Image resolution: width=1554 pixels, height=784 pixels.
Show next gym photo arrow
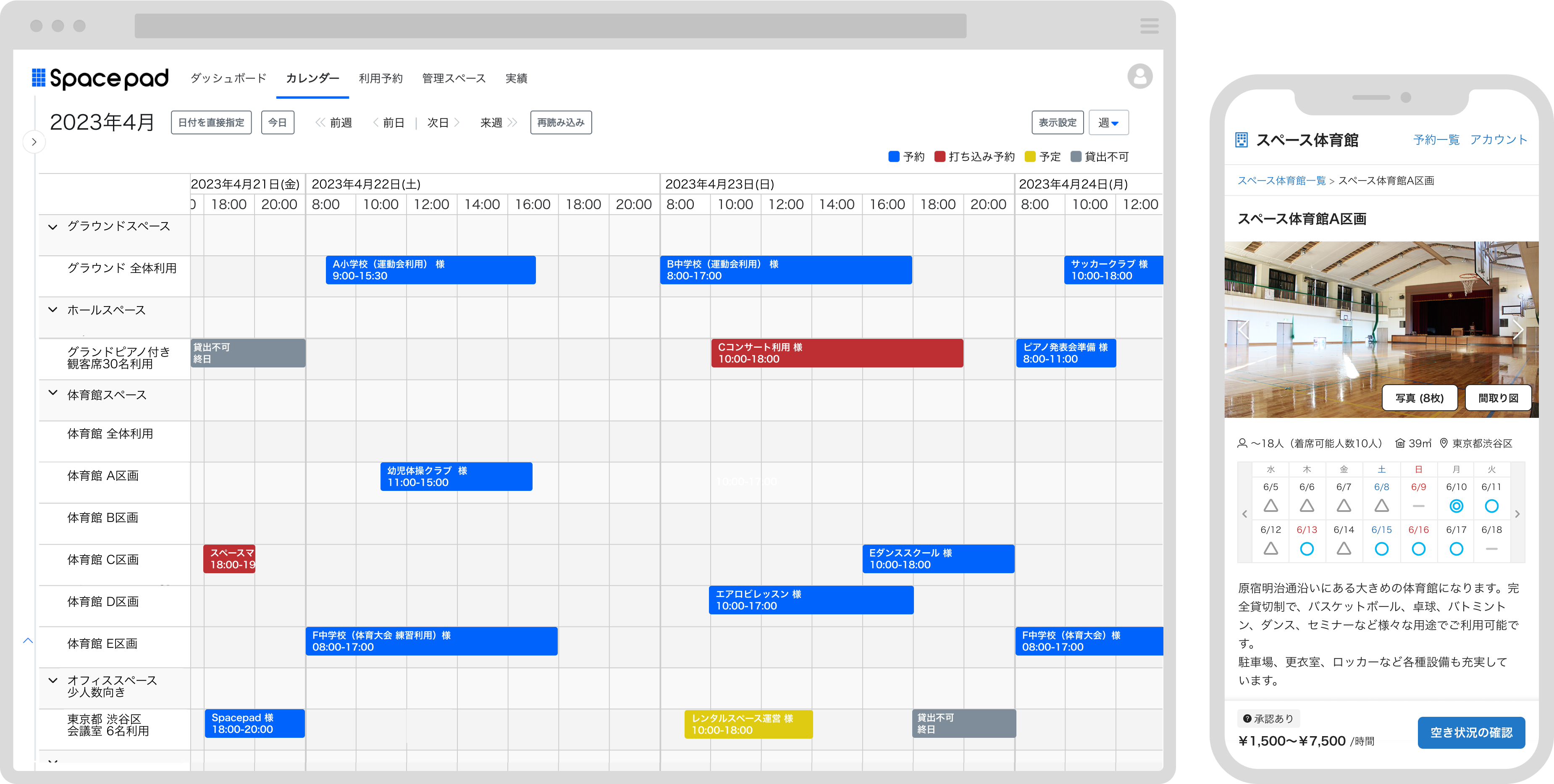tap(1518, 330)
